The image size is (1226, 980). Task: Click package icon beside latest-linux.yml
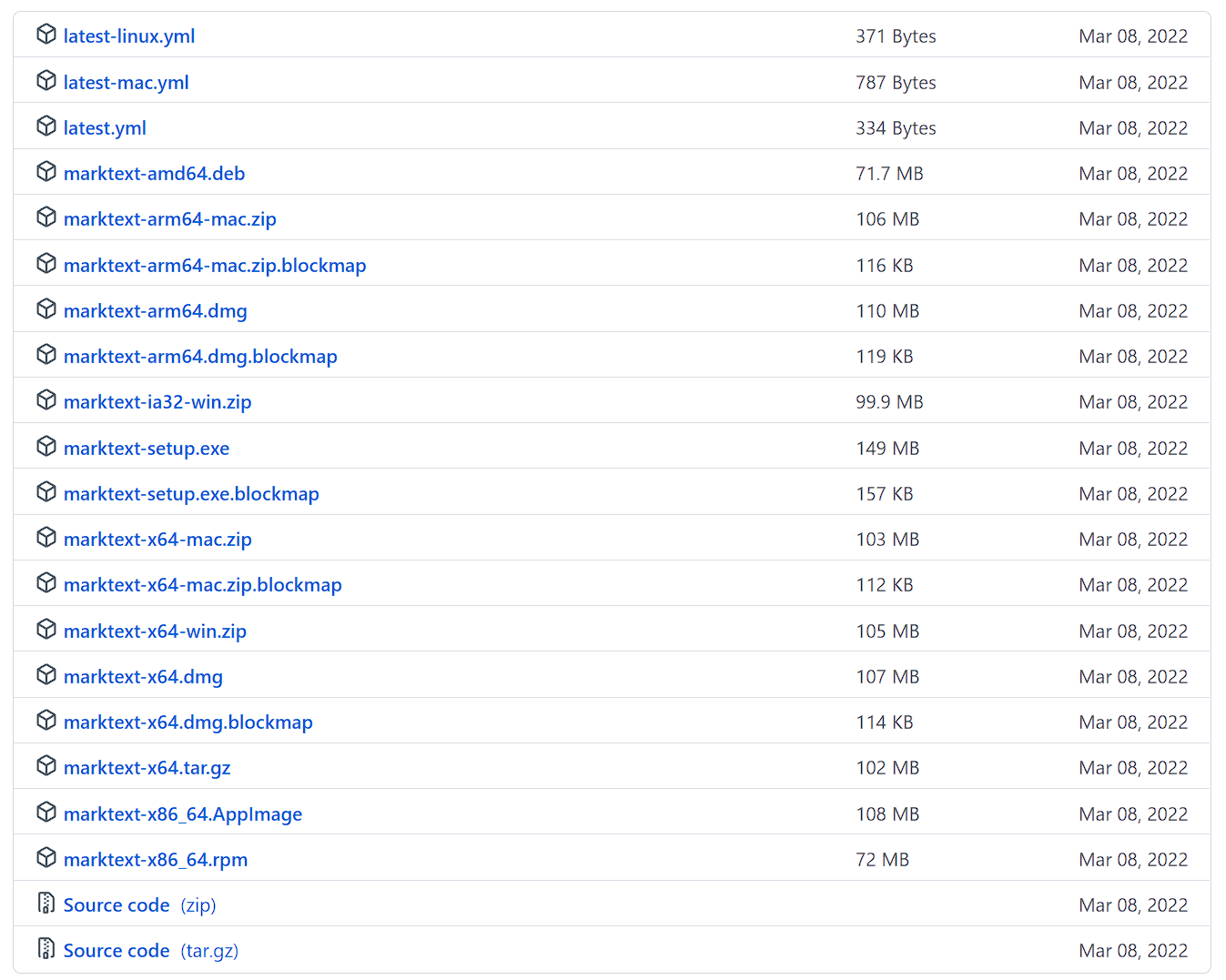46,35
